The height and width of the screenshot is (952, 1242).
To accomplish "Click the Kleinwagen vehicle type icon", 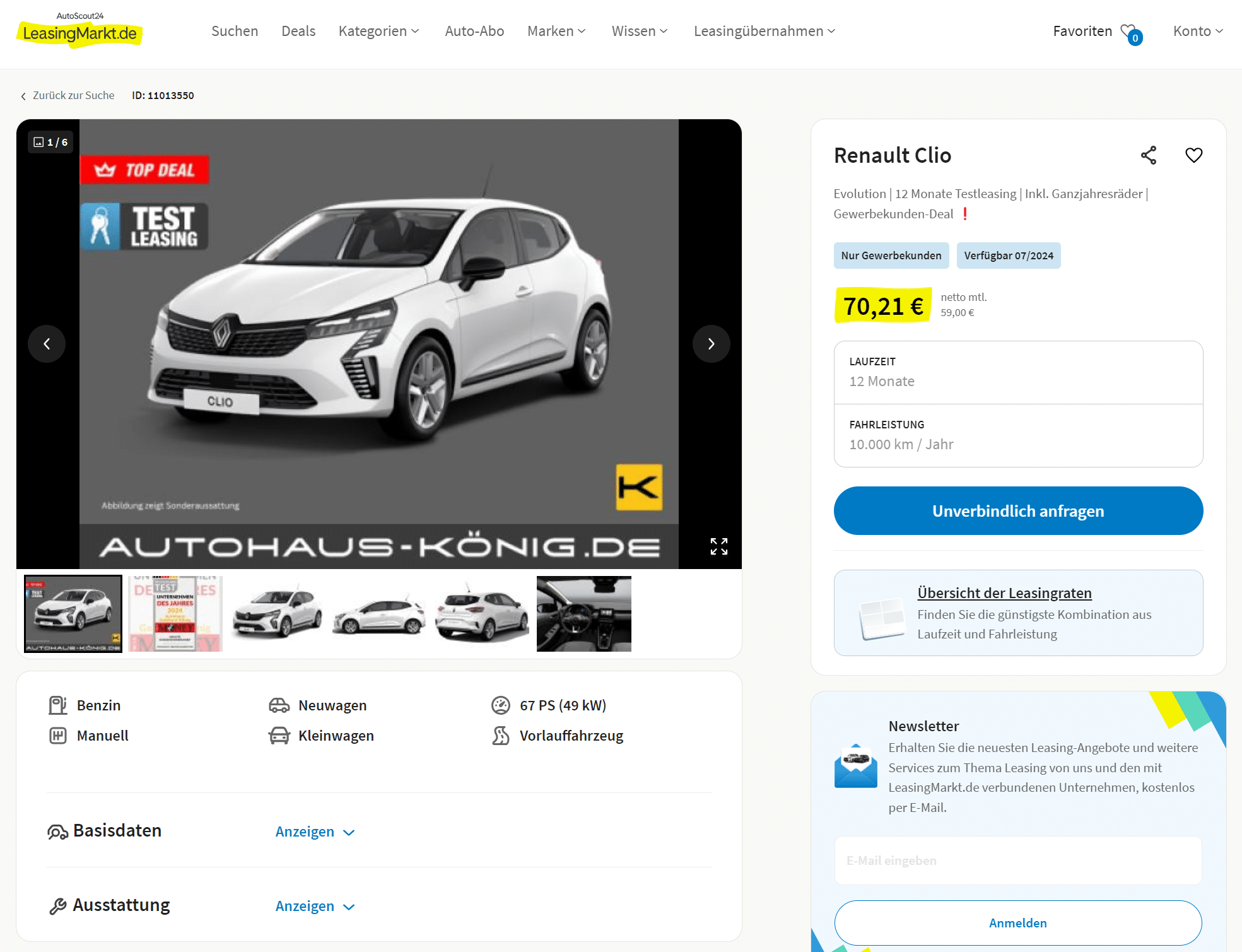I will tap(279, 736).
